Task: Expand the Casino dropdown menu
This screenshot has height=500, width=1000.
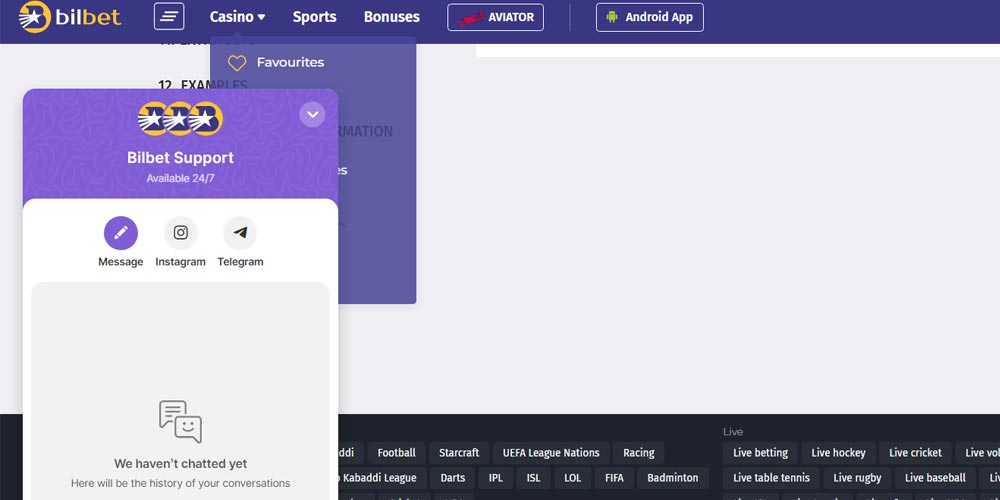Action: 237,17
